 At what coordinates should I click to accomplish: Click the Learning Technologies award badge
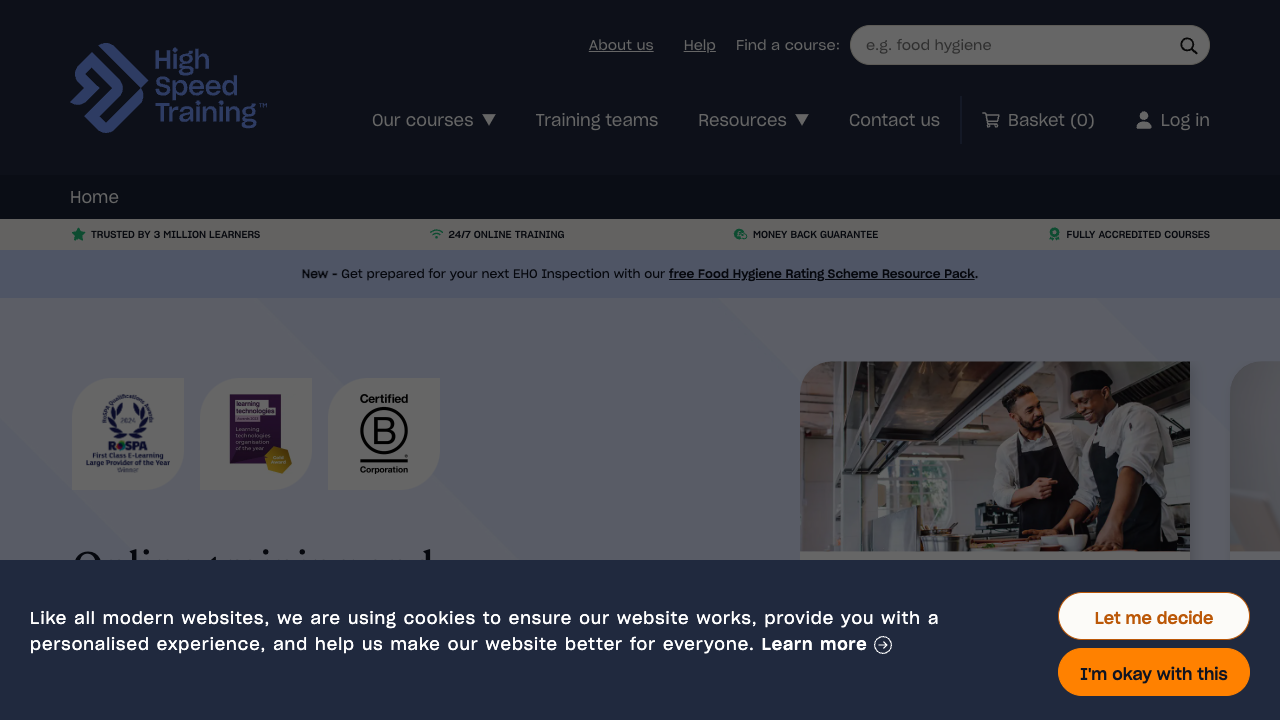point(256,434)
